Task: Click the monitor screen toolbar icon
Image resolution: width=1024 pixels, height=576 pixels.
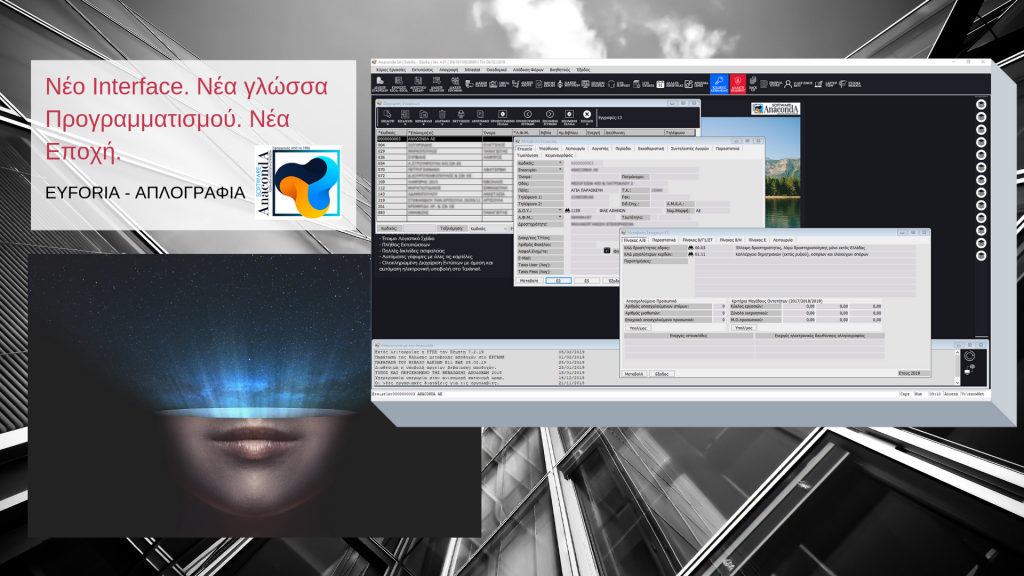Action: [585, 84]
